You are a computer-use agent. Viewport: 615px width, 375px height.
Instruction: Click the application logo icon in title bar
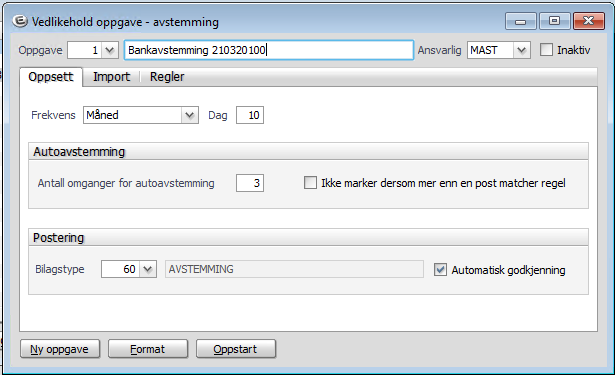[20, 21]
